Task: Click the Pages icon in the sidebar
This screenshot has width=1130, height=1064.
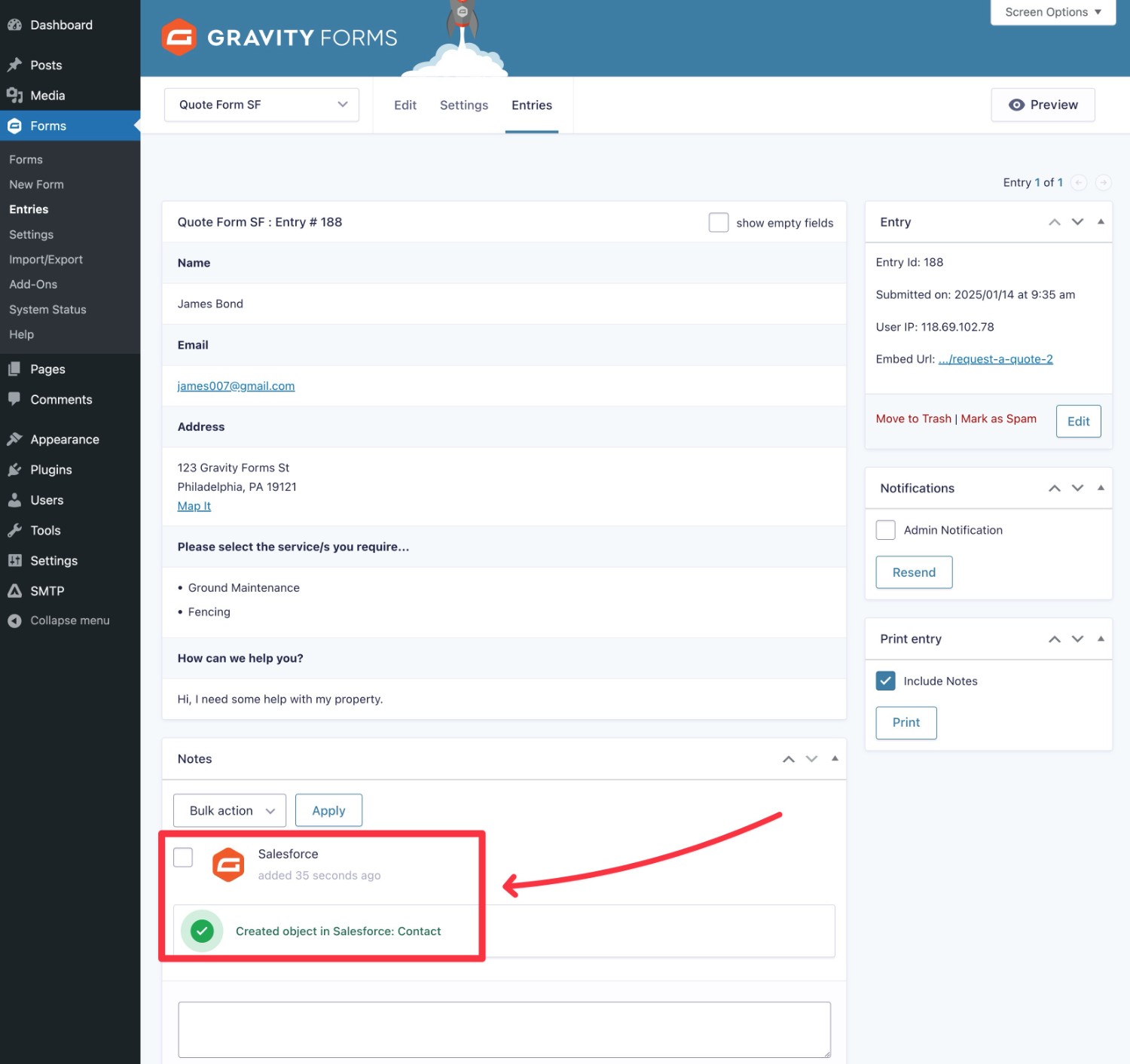Action: click(x=14, y=369)
